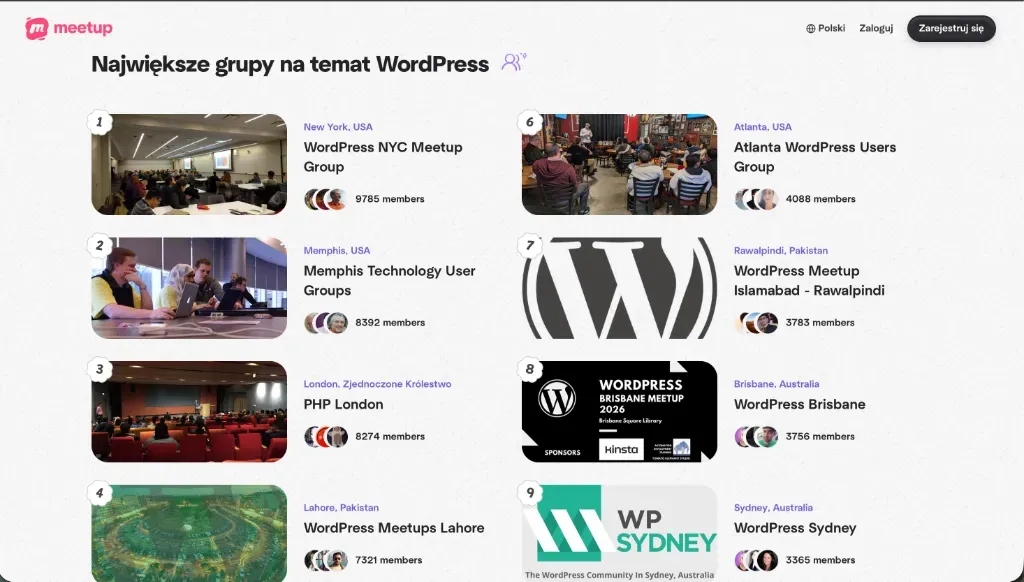Click the WP Sydney logo thumbnail

click(x=619, y=532)
